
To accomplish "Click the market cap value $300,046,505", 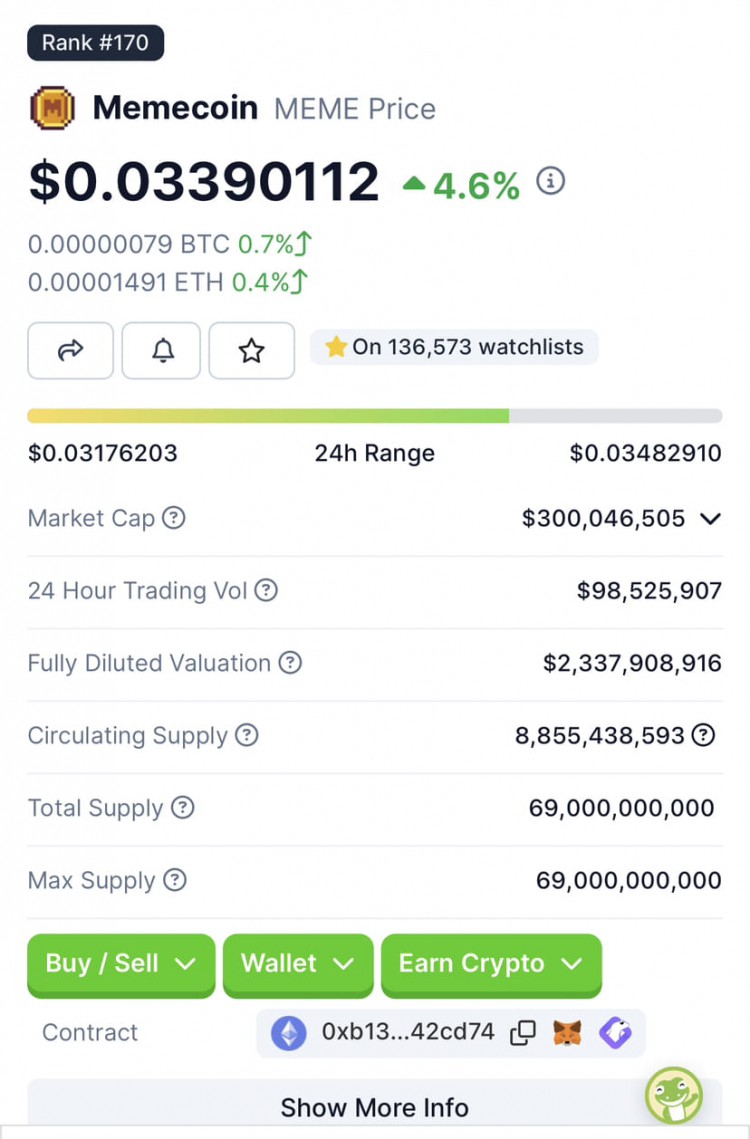I will [603, 519].
